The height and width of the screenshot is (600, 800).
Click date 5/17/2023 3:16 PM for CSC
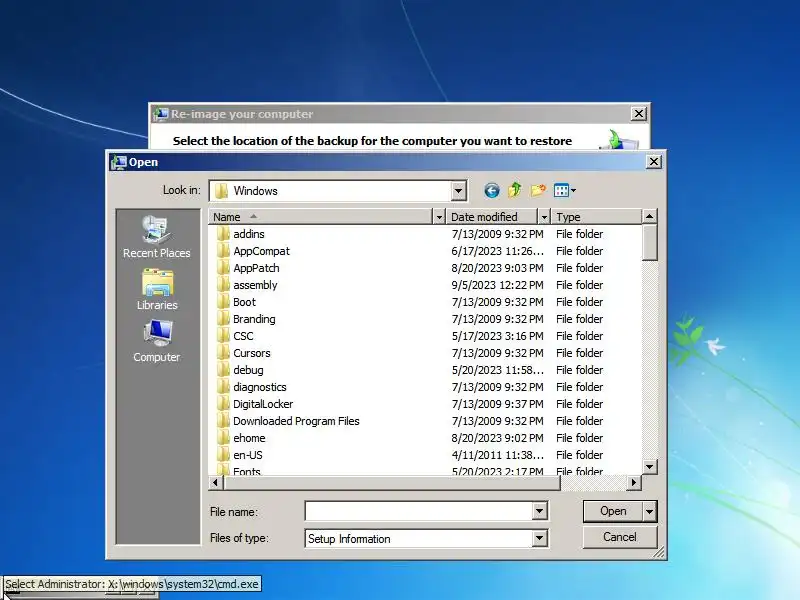coord(497,336)
